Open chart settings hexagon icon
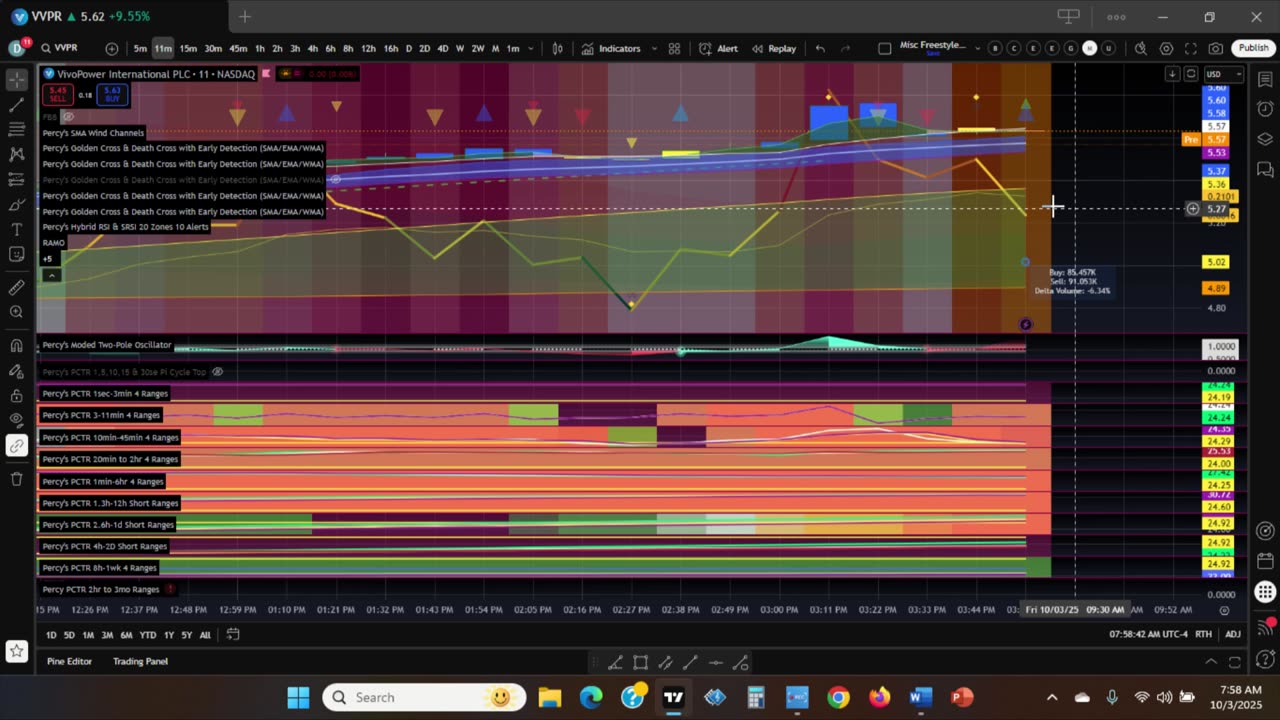Viewport: 1280px width, 720px height. [1166, 48]
